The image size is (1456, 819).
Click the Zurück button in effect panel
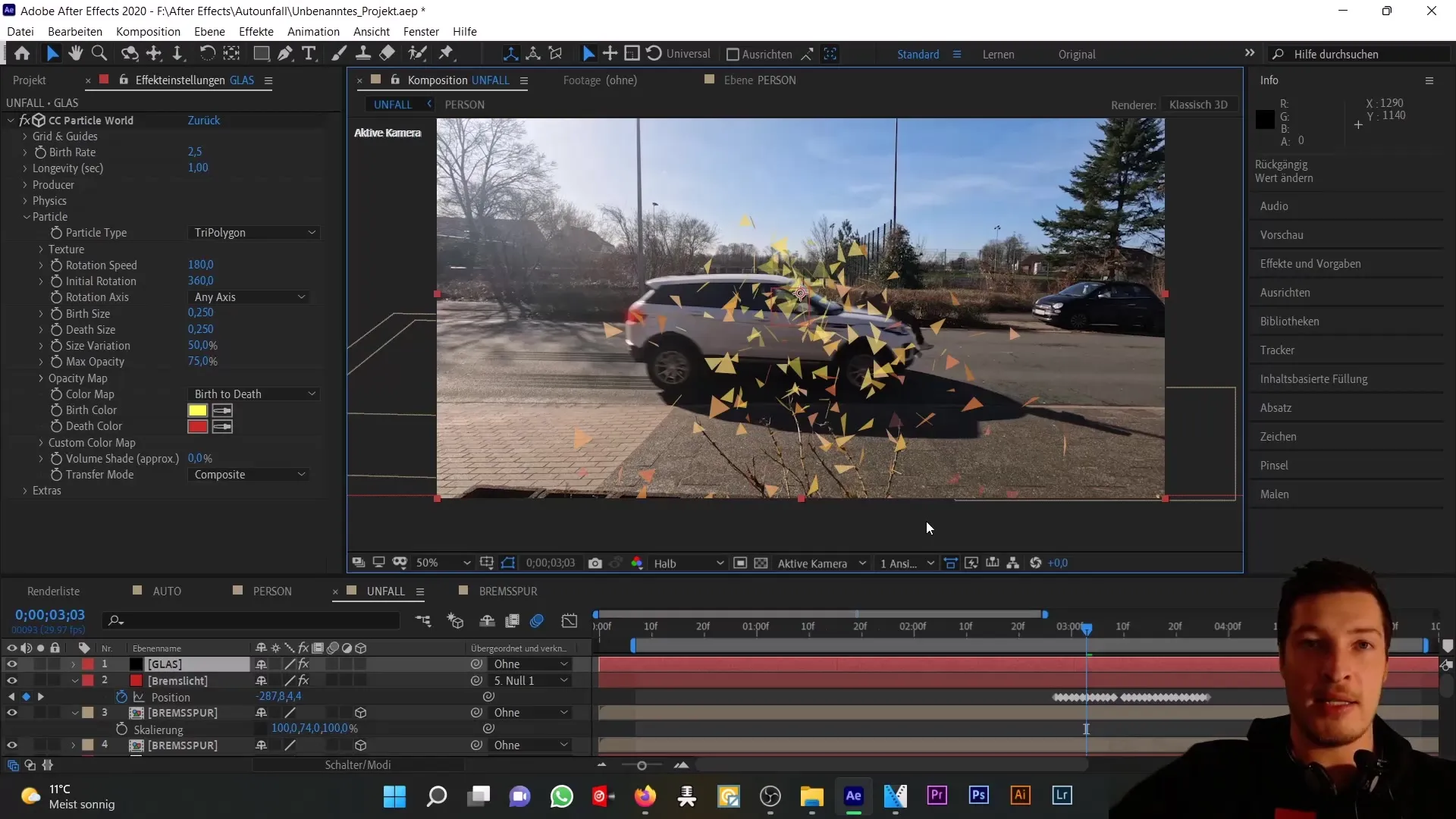coord(204,120)
